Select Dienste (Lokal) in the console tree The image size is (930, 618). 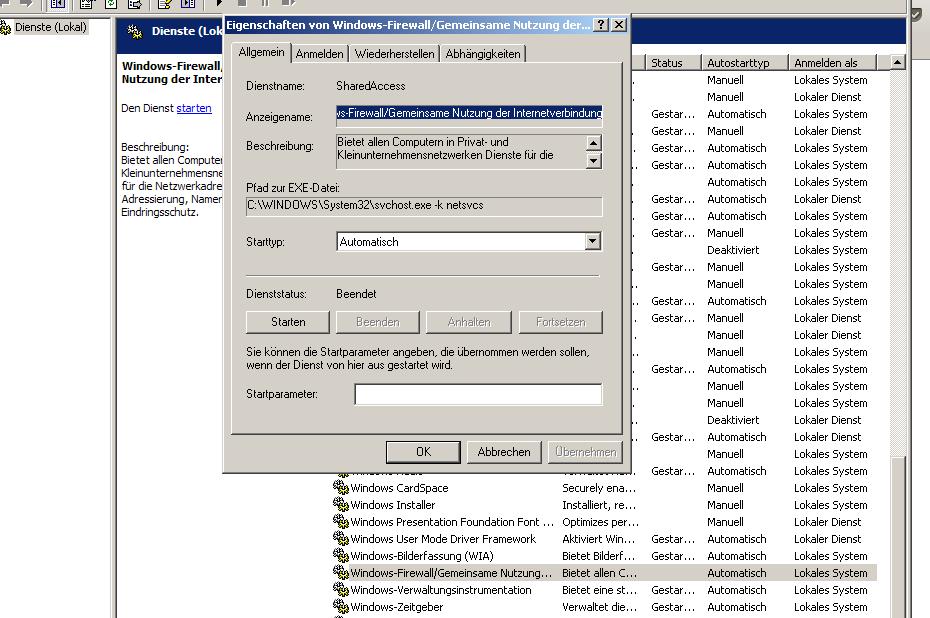[50, 27]
